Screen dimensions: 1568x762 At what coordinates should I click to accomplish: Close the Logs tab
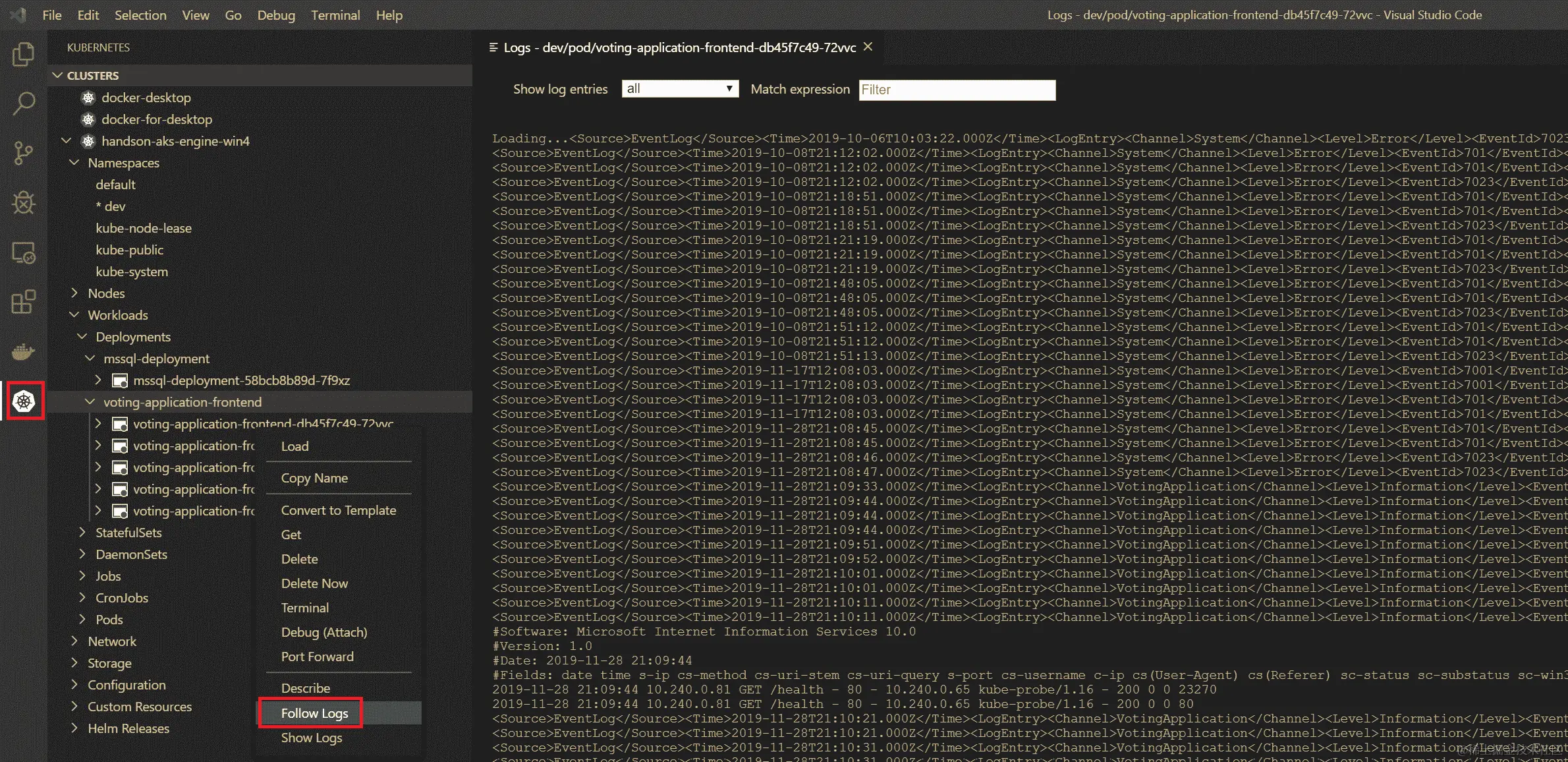click(868, 47)
